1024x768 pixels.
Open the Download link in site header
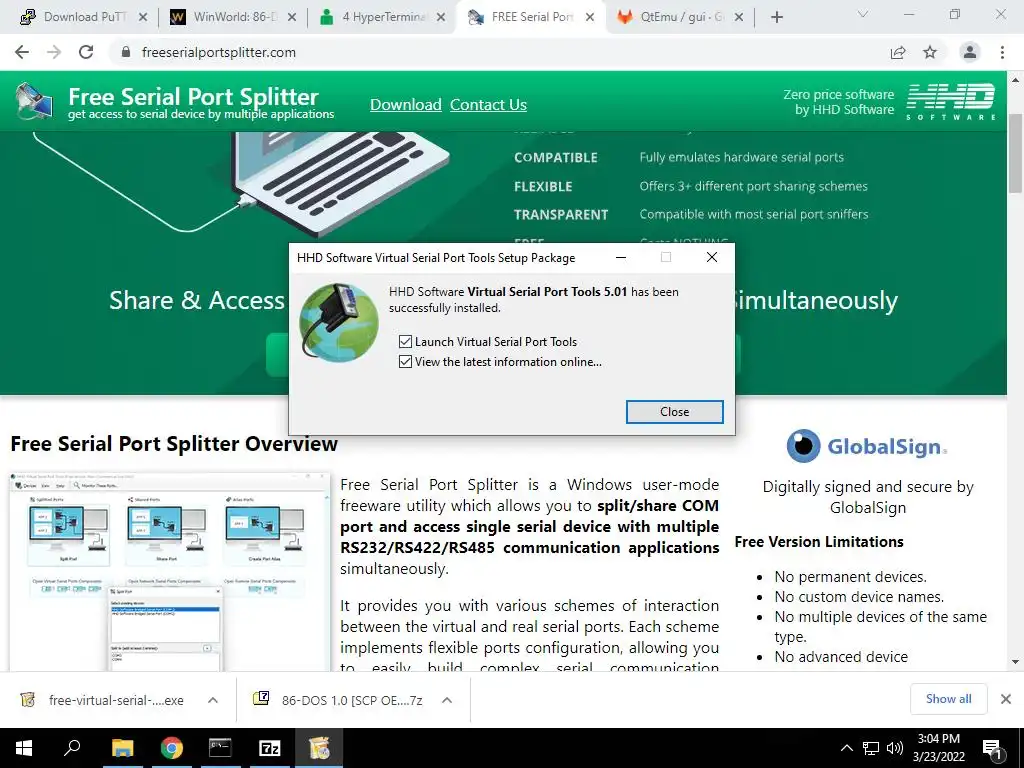click(x=406, y=104)
